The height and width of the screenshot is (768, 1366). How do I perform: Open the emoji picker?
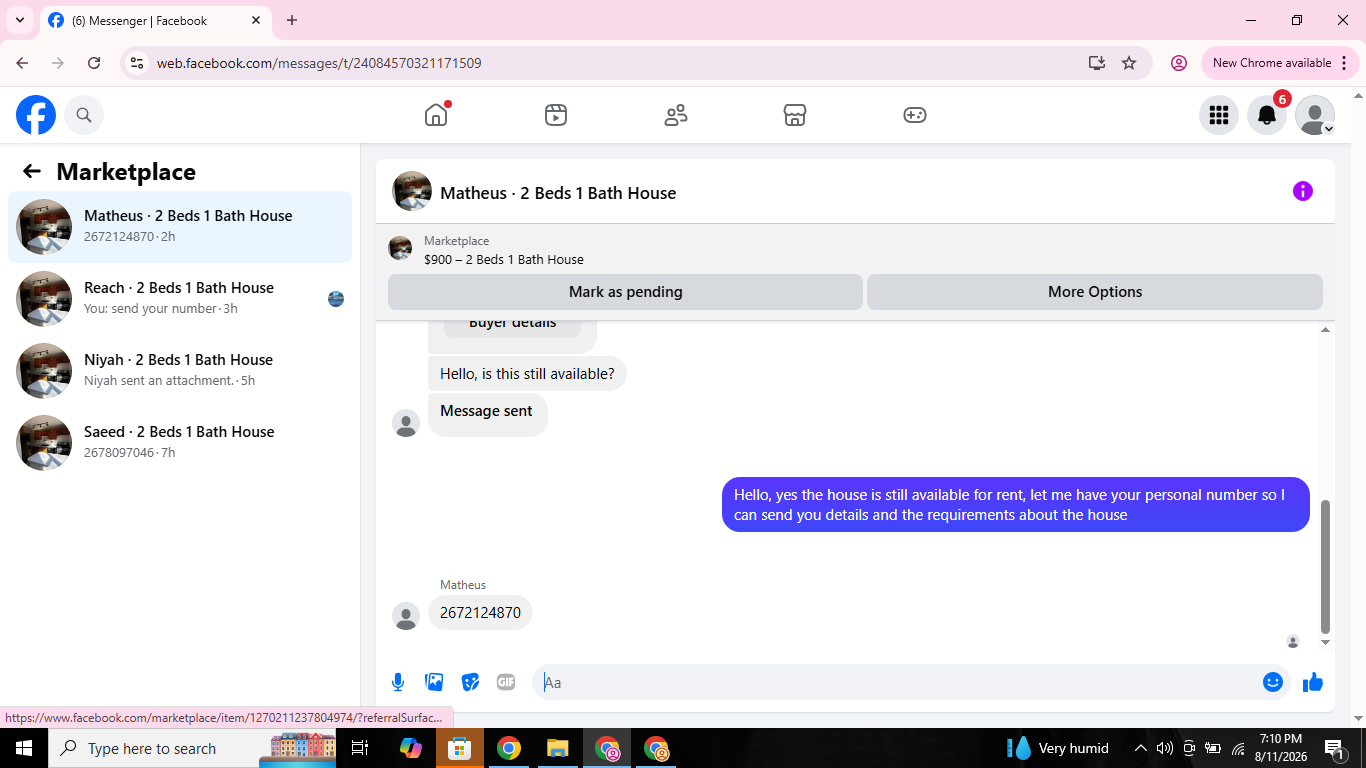pyautogui.click(x=1272, y=682)
